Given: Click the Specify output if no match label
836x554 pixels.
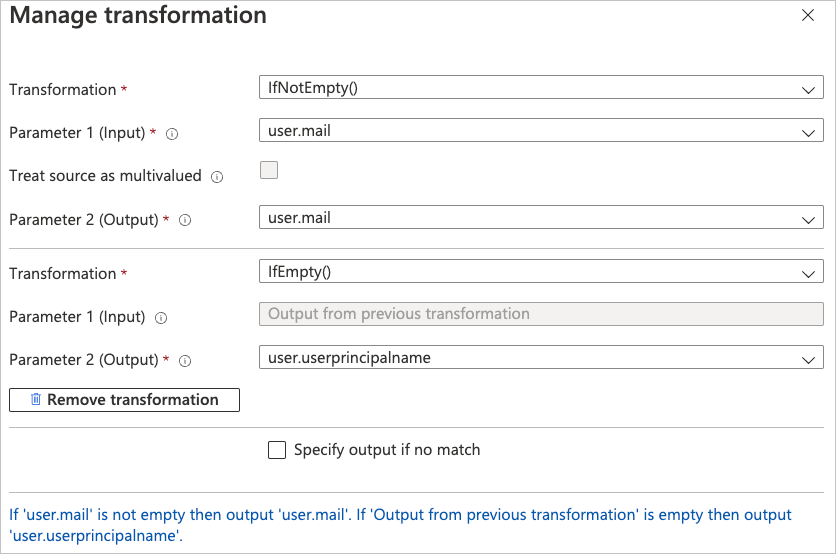Looking at the screenshot, I should pos(387,450).
